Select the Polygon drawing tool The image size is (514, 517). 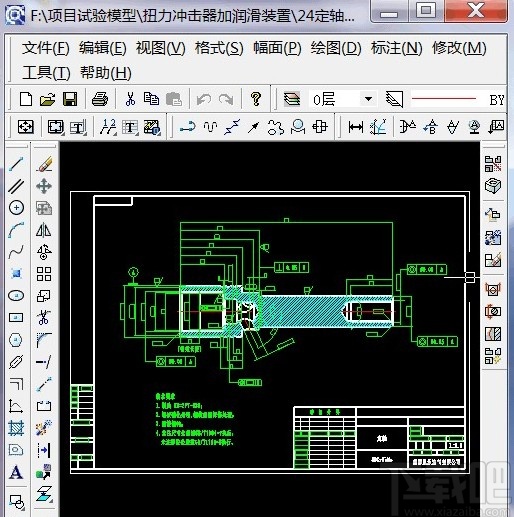[16, 340]
